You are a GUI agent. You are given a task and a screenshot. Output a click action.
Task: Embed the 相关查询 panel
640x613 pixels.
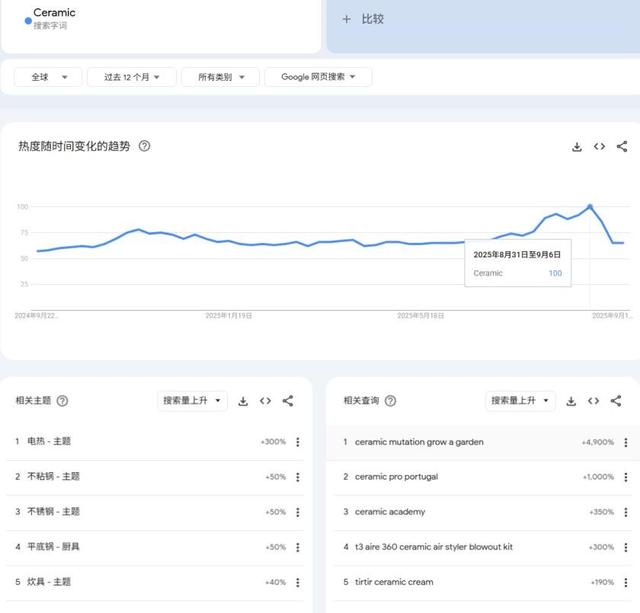[x=593, y=401]
